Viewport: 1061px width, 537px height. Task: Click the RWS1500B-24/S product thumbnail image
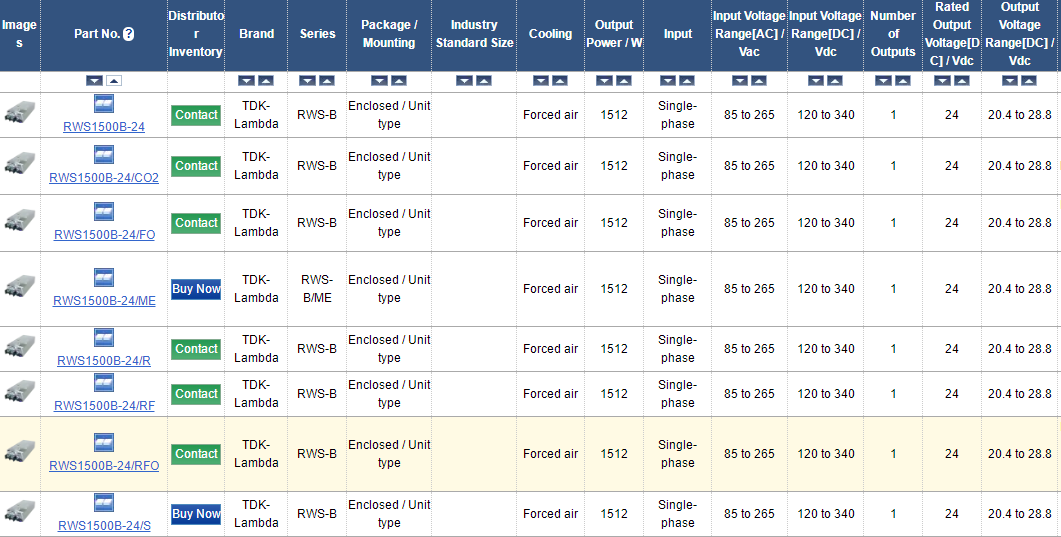point(20,513)
